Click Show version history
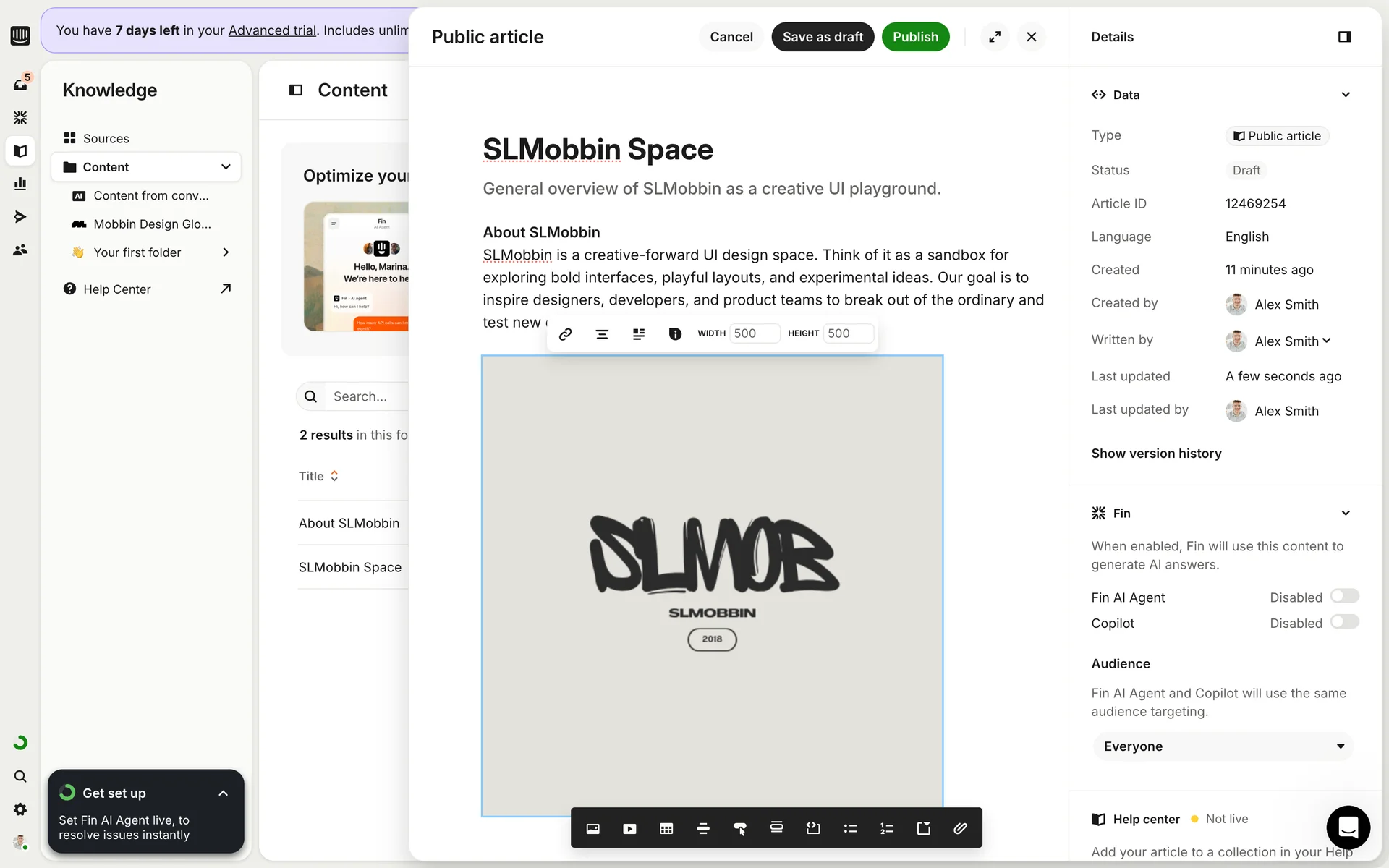Viewport: 1389px width, 868px height. (x=1156, y=454)
